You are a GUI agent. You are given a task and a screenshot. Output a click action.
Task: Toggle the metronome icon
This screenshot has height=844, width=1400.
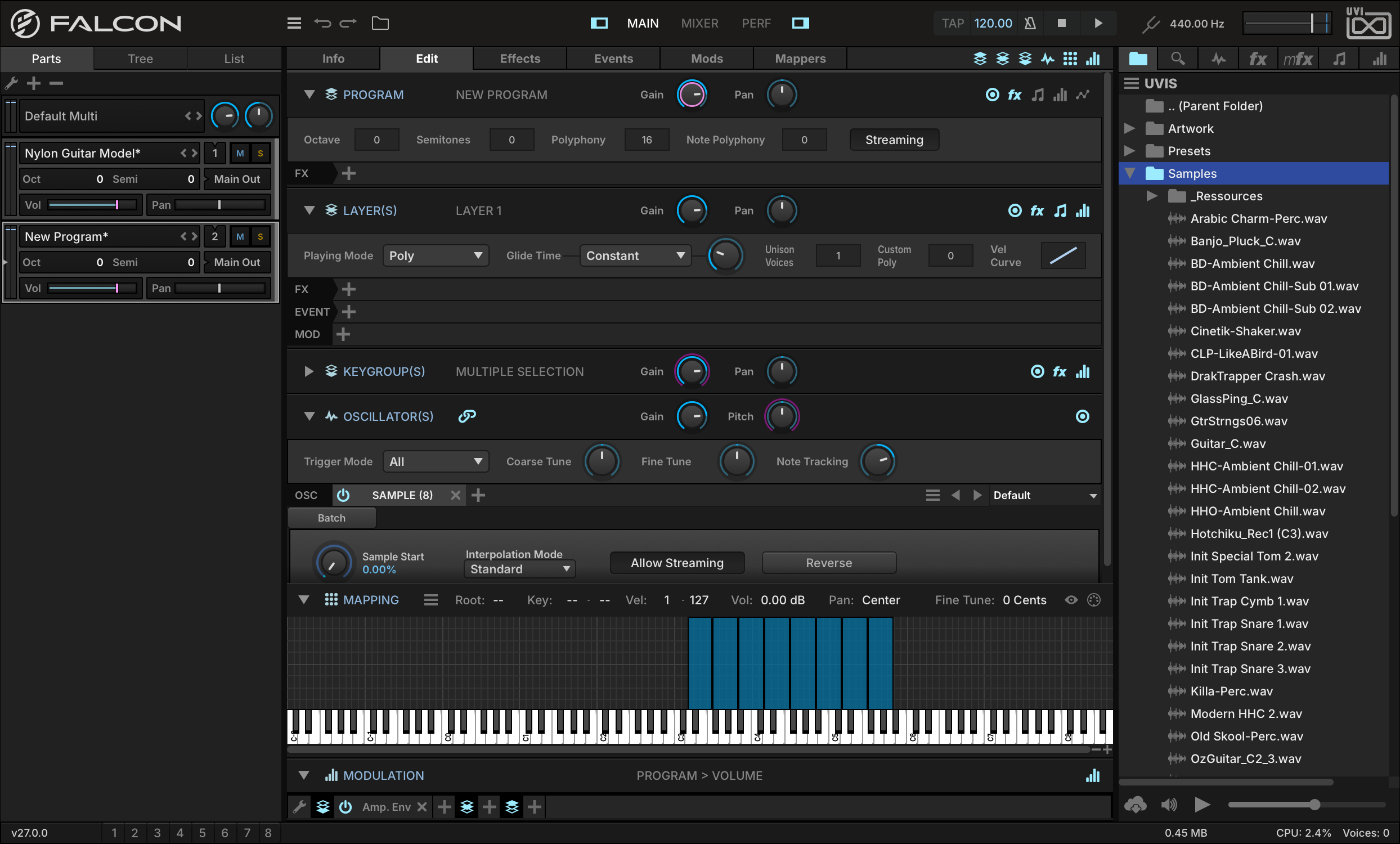pyautogui.click(x=1030, y=23)
